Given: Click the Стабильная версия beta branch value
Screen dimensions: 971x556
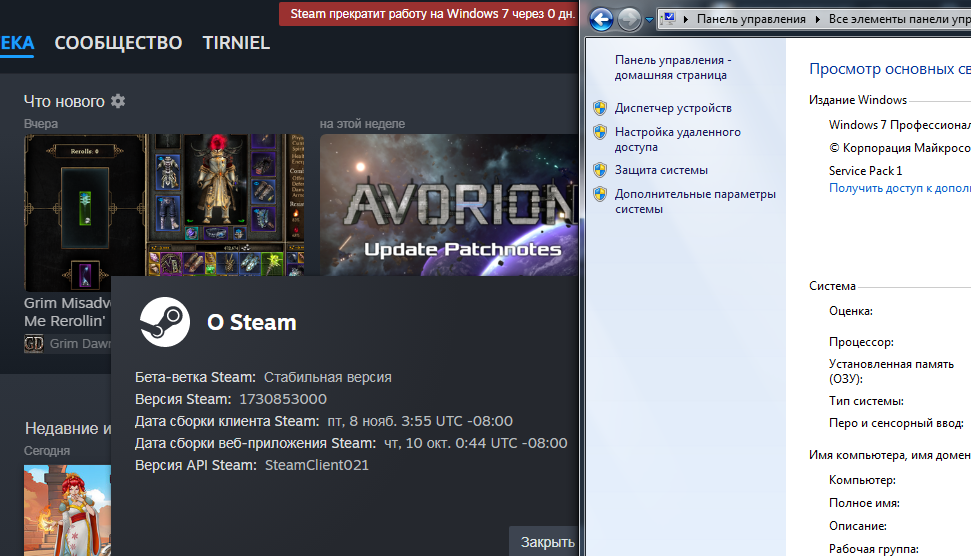Looking at the screenshot, I should [328, 377].
